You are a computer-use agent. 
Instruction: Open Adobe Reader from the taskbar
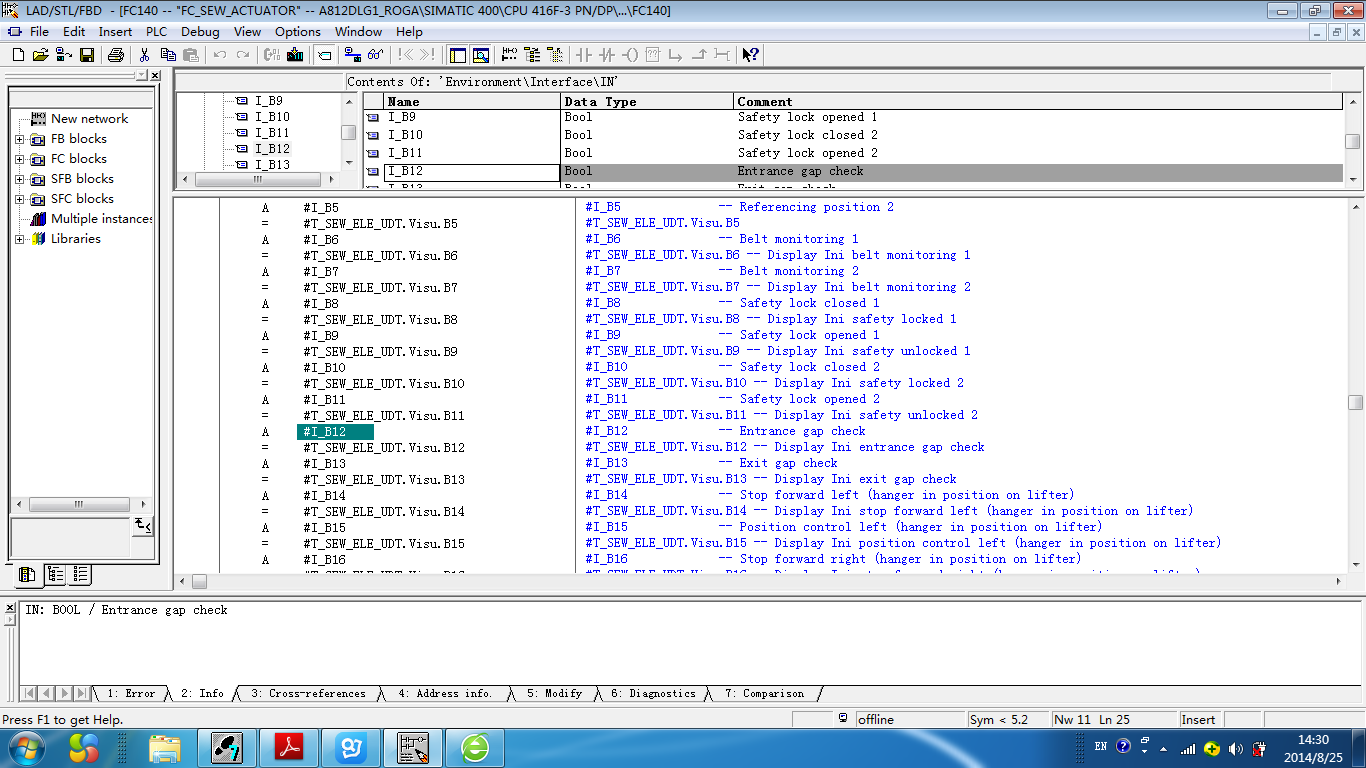(290, 747)
